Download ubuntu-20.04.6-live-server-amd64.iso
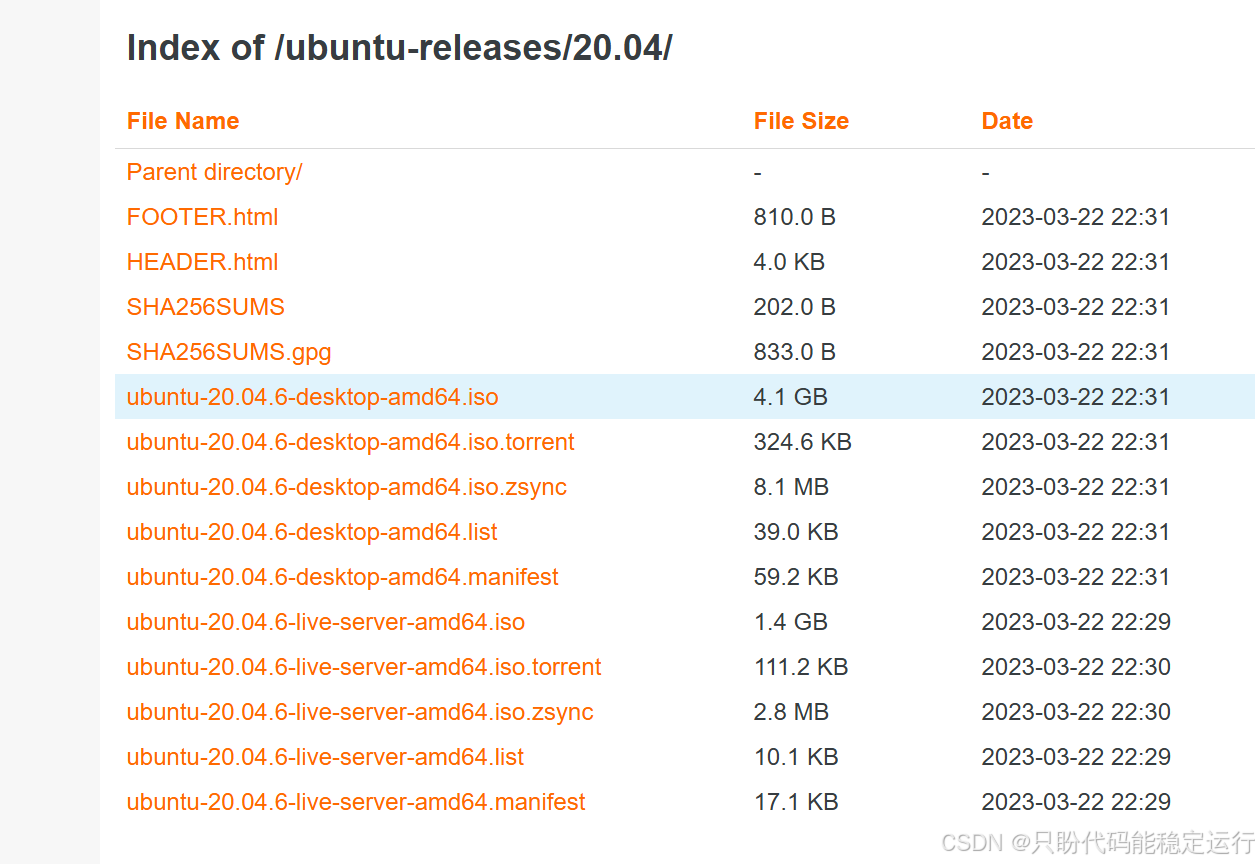This screenshot has height=864, width=1259. (325, 622)
